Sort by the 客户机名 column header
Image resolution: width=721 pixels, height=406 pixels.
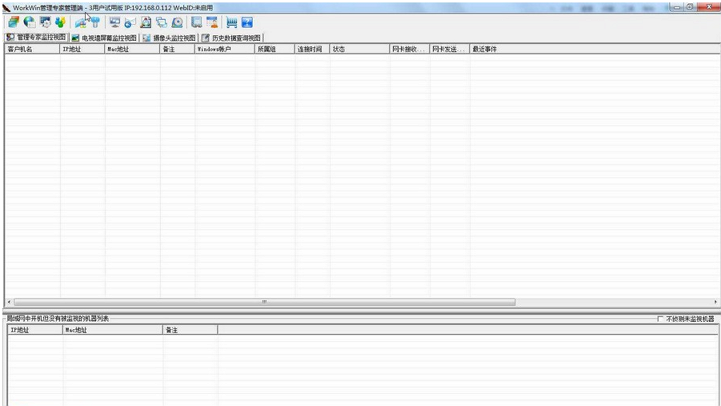click(x=32, y=49)
